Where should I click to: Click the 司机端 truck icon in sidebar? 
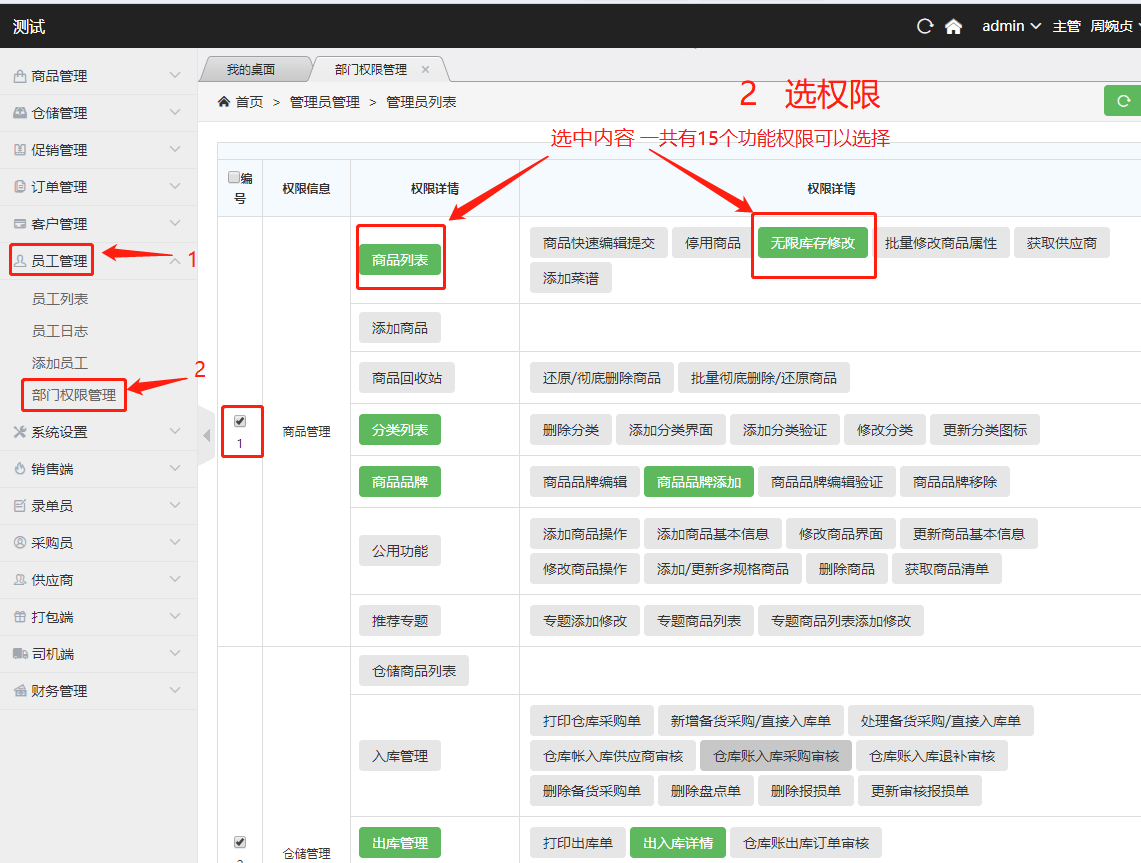tap(19, 654)
